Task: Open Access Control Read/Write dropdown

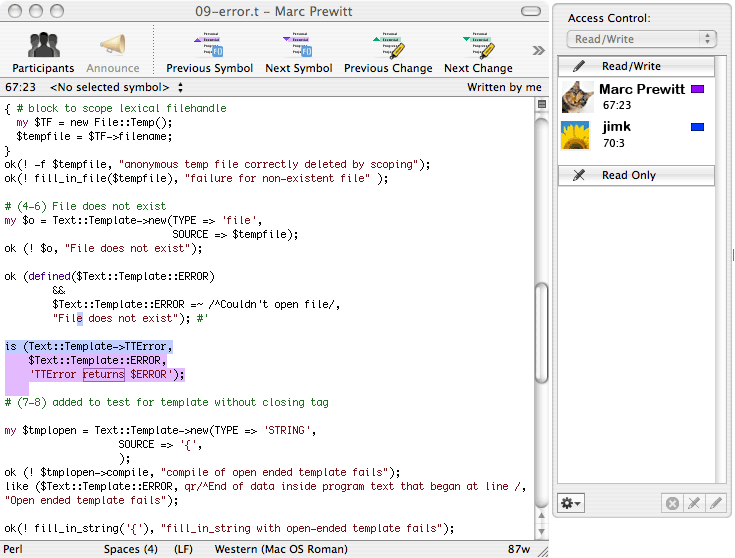Action: pyautogui.click(x=641, y=39)
